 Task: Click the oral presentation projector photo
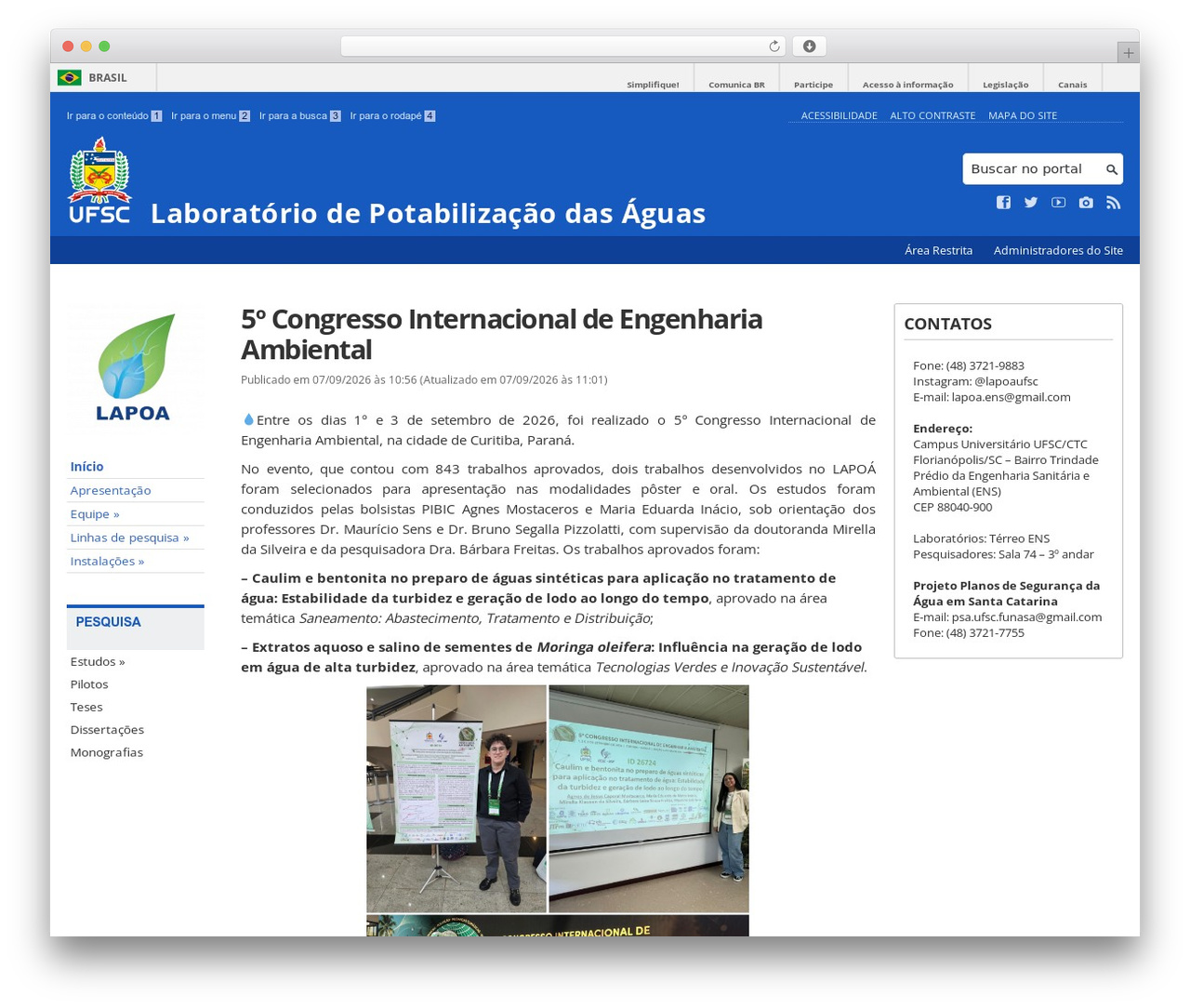(649, 799)
